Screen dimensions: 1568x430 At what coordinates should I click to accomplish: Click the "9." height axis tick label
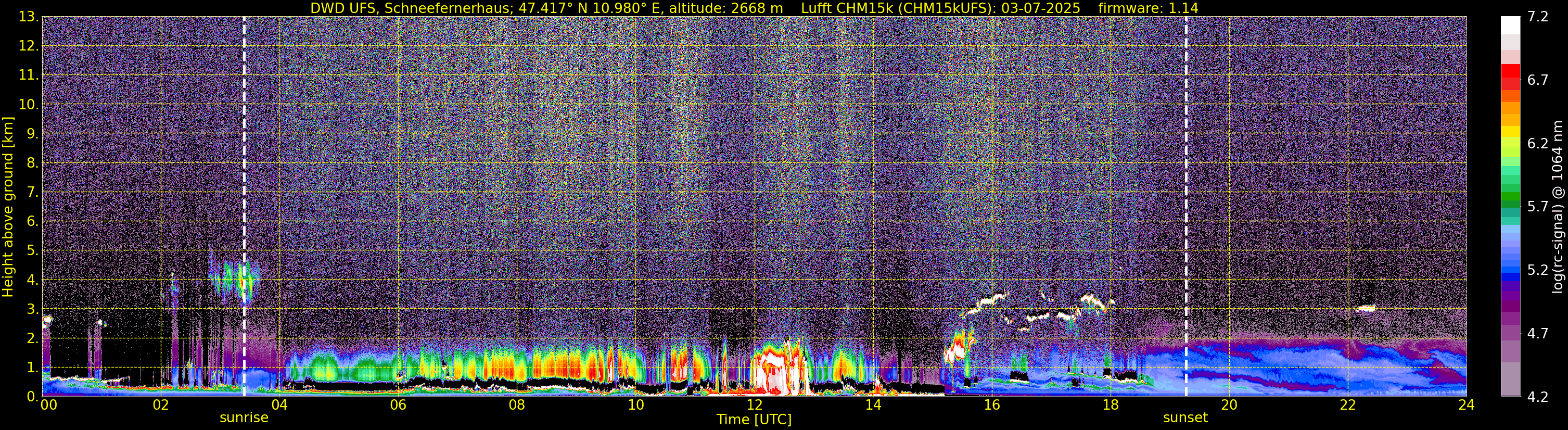point(32,133)
